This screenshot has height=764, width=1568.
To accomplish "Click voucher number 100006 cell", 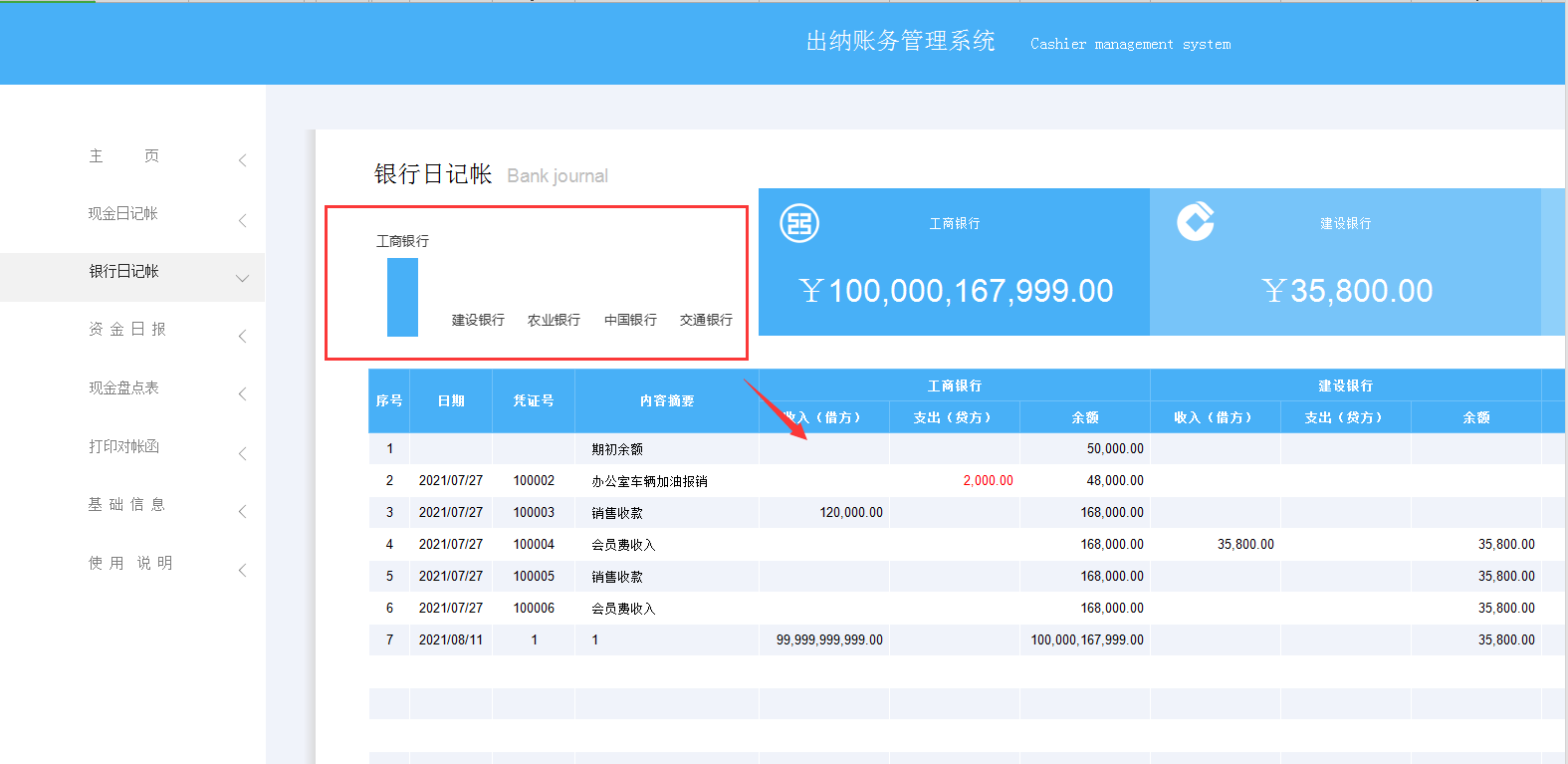I will click(x=534, y=609).
